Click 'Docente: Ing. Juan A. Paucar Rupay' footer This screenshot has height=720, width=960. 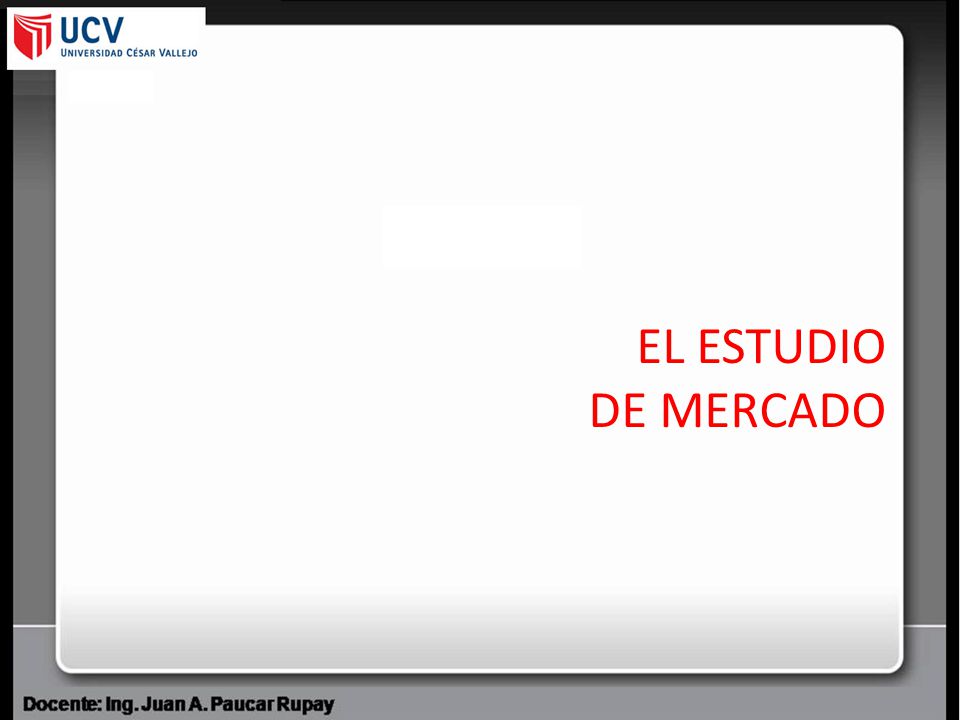pyautogui.click(x=178, y=704)
